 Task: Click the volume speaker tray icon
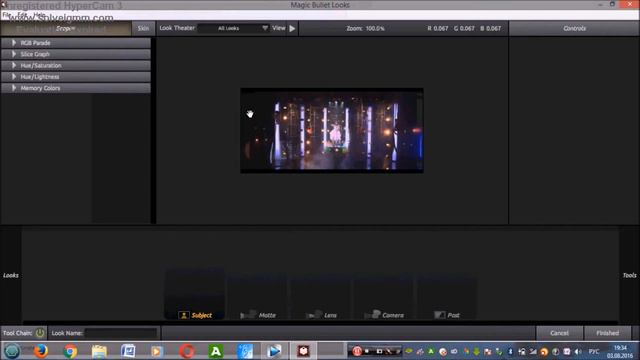tap(578, 351)
